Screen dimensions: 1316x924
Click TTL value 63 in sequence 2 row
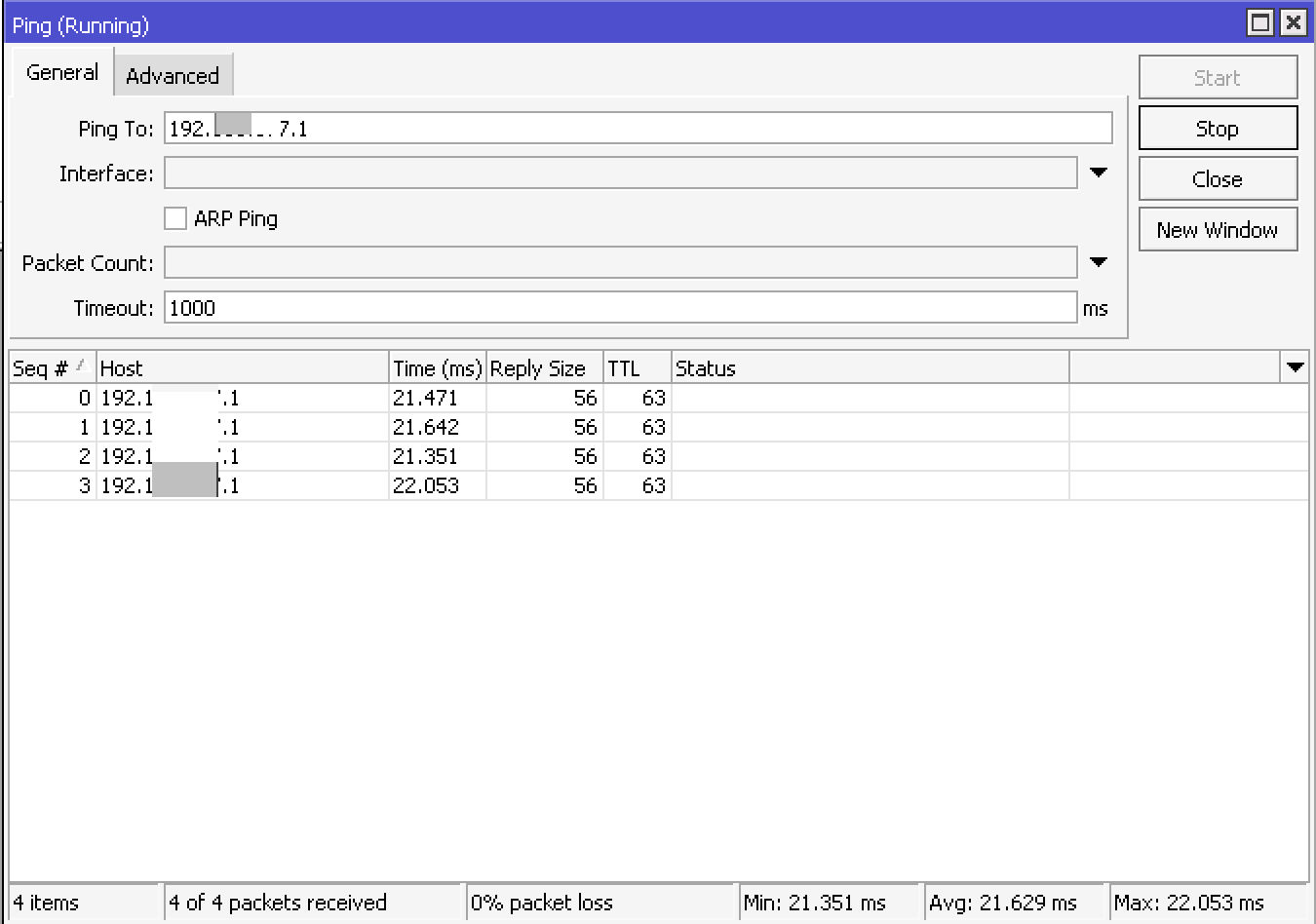[x=638, y=456]
